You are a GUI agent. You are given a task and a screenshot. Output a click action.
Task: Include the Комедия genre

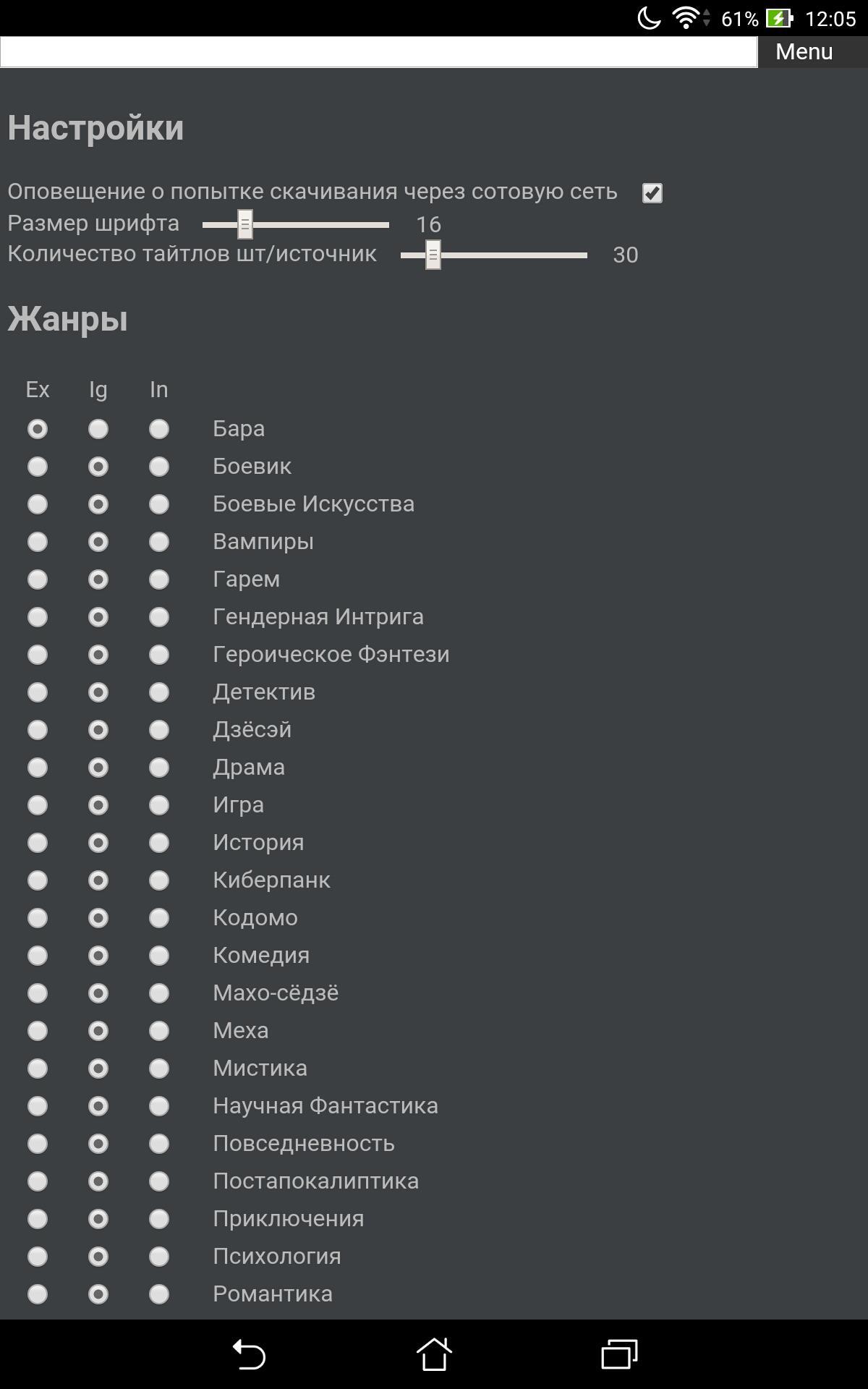pyautogui.click(x=159, y=956)
